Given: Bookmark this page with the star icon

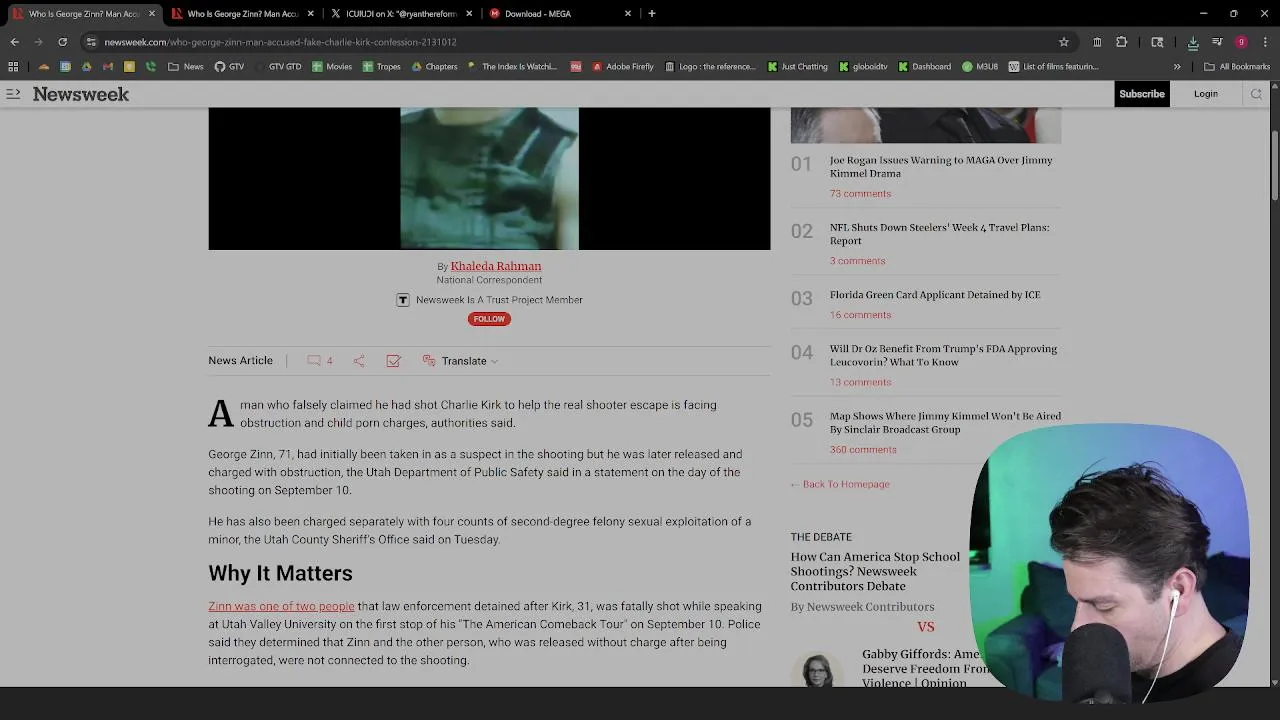Looking at the screenshot, I should pyautogui.click(x=1064, y=42).
